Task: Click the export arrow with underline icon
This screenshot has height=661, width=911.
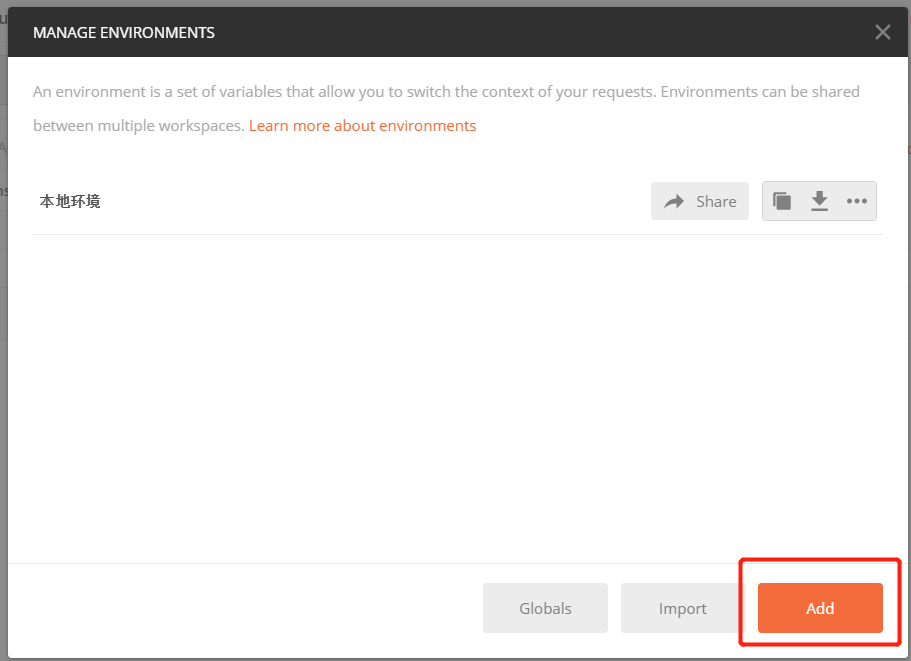Action: [x=819, y=201]
